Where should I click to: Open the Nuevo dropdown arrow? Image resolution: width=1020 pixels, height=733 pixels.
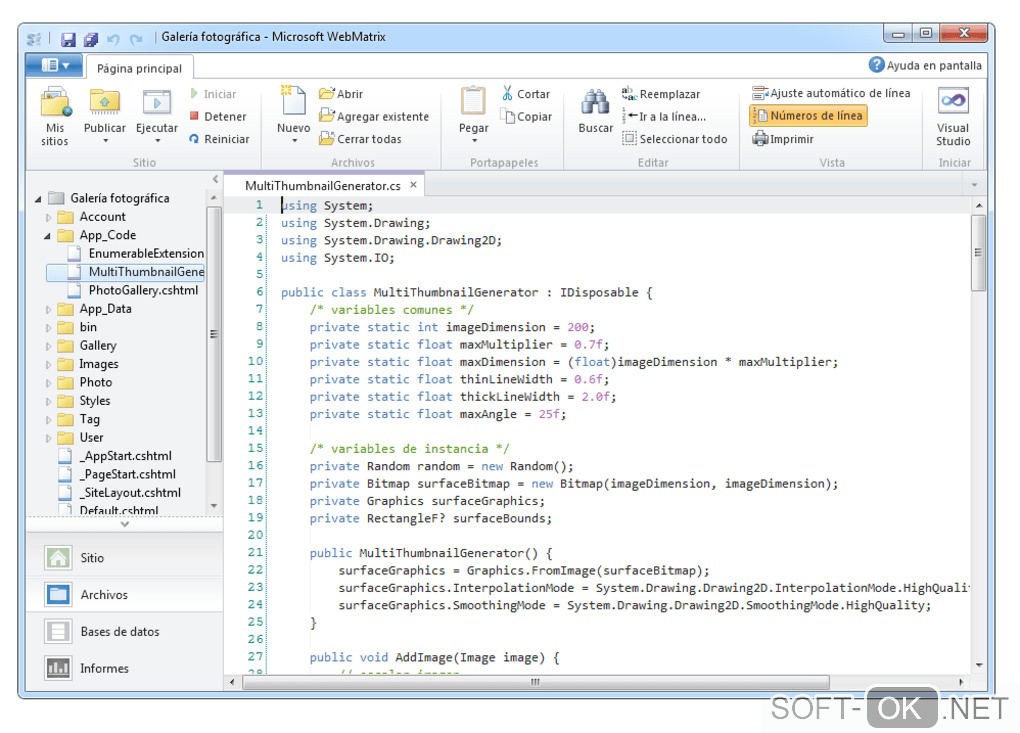click(x=293, y=141)
